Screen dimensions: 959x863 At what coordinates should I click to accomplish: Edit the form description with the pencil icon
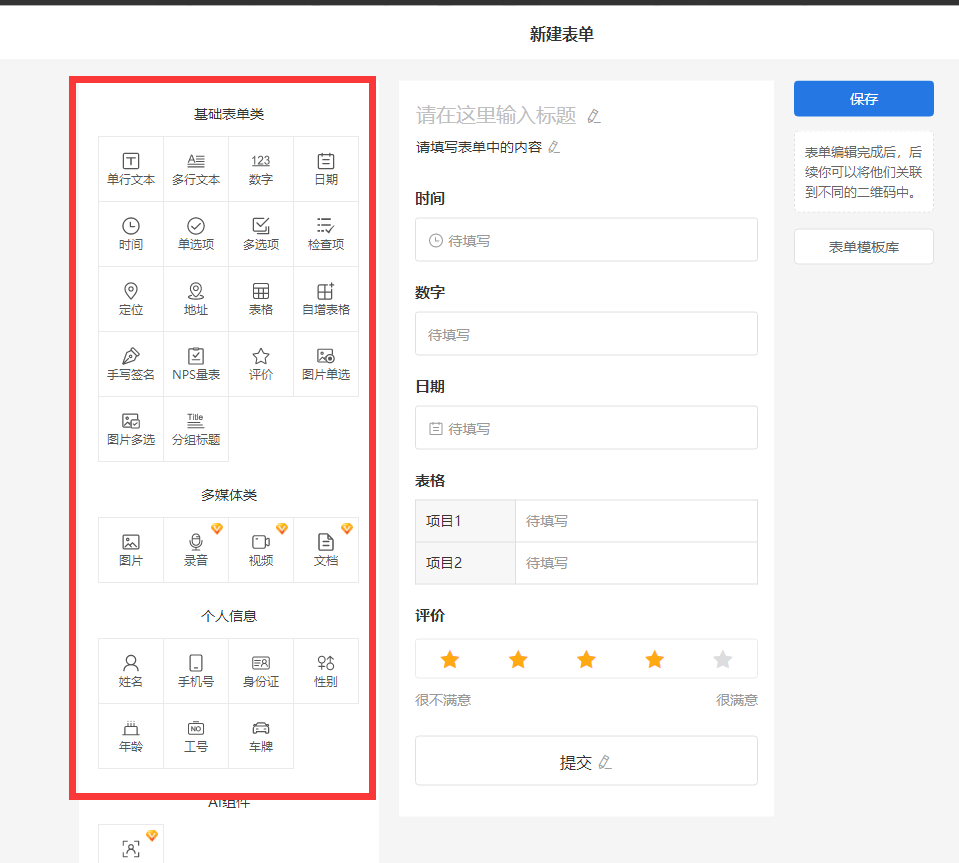554,147
